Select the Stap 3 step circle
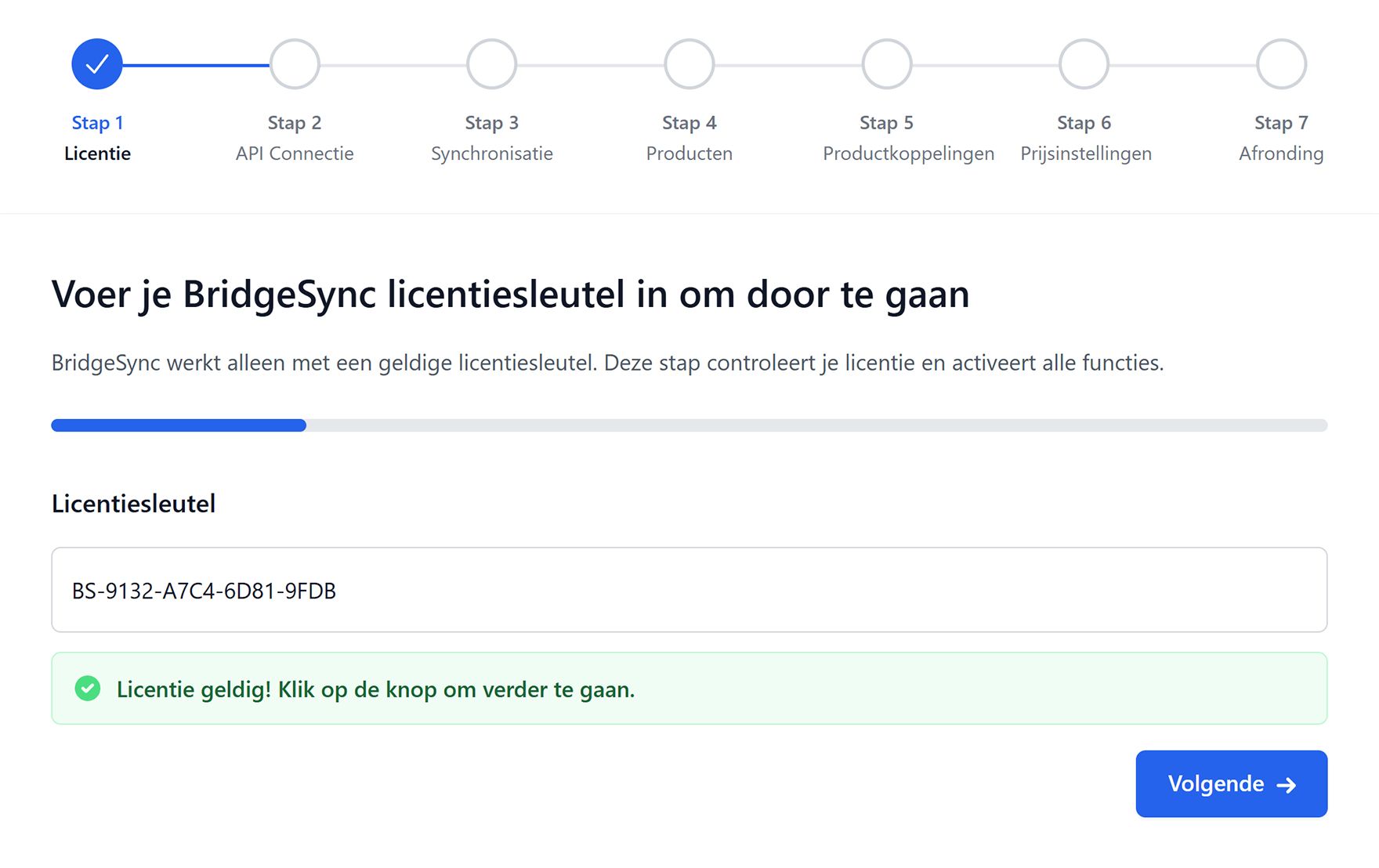Viewport: 1379px width, 868px height. [492, 64]
